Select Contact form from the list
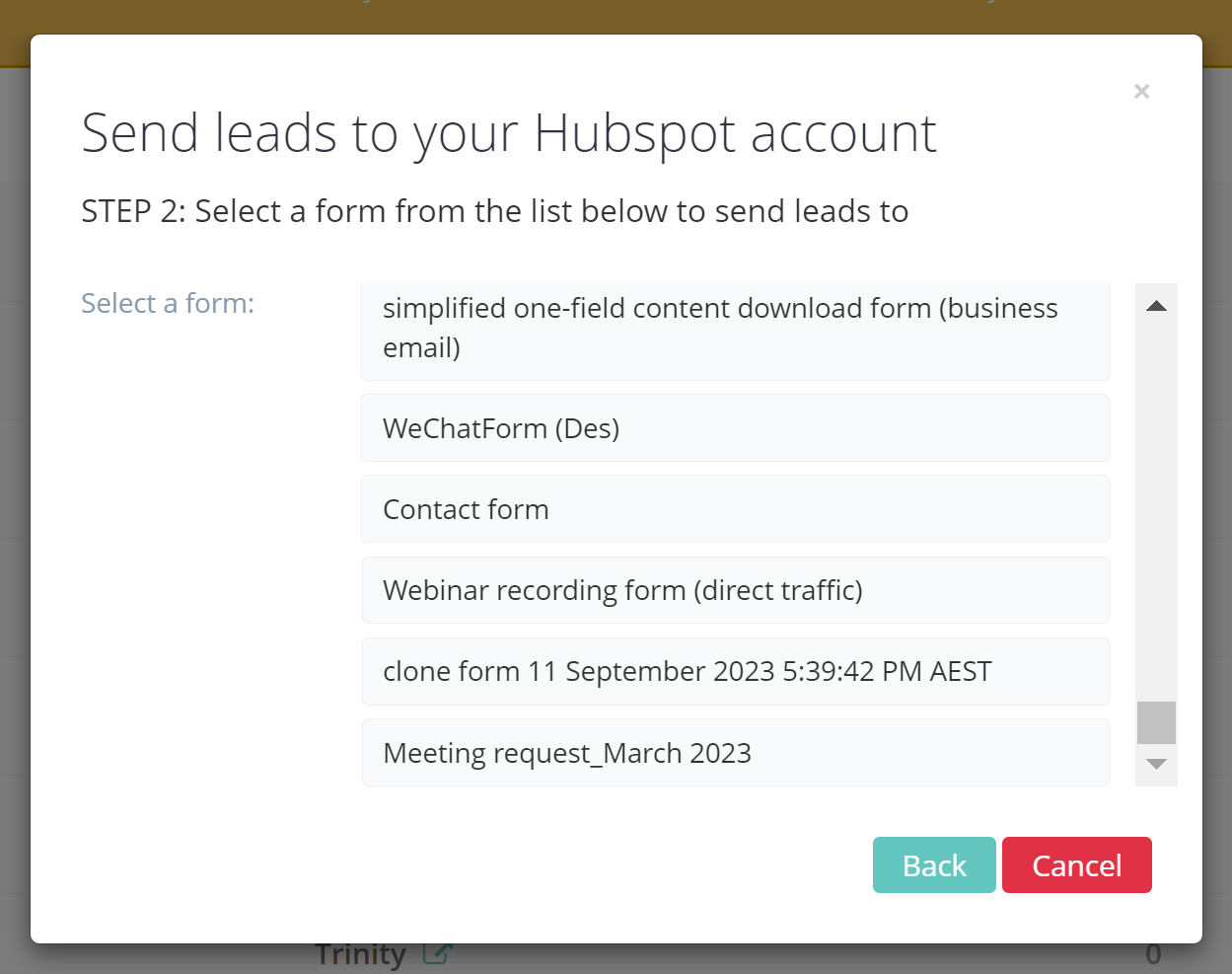 pos(735,509)
